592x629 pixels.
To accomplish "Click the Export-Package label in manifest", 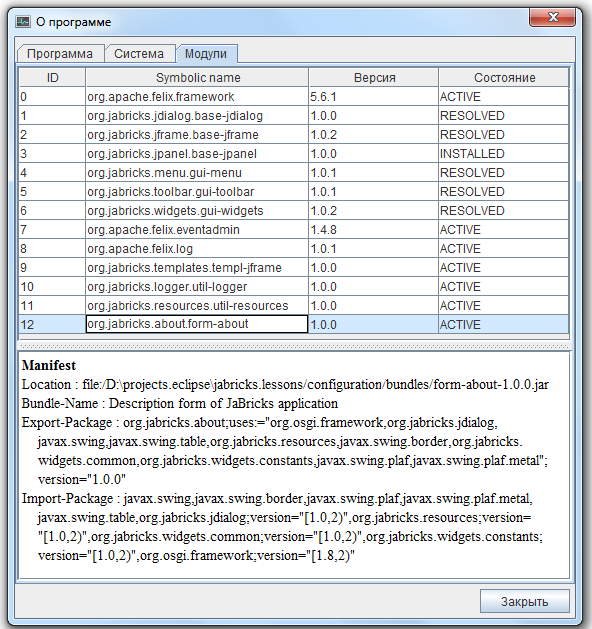I will click(x=67, y=422).
